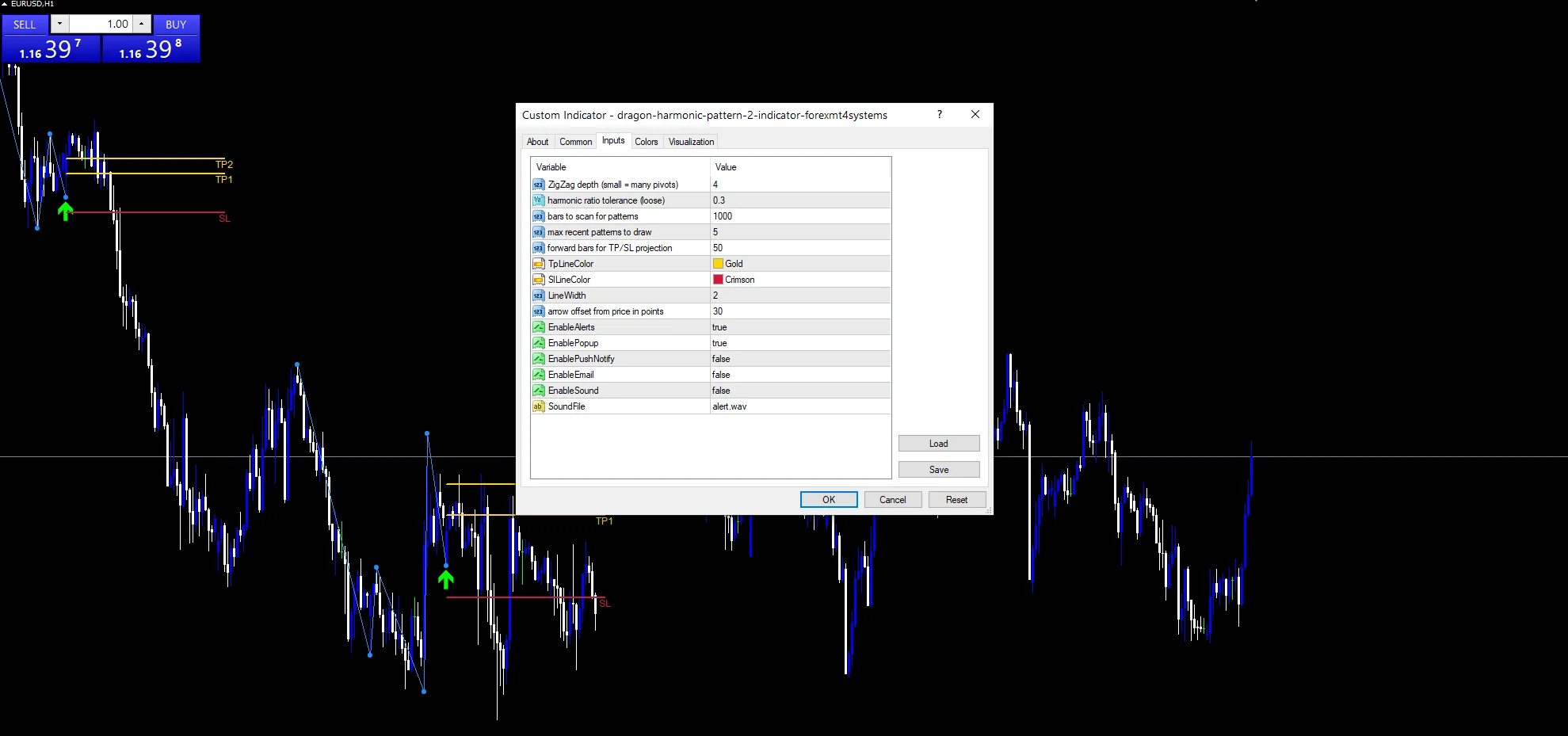Toggle EnableEmail value false

(800, 375)
